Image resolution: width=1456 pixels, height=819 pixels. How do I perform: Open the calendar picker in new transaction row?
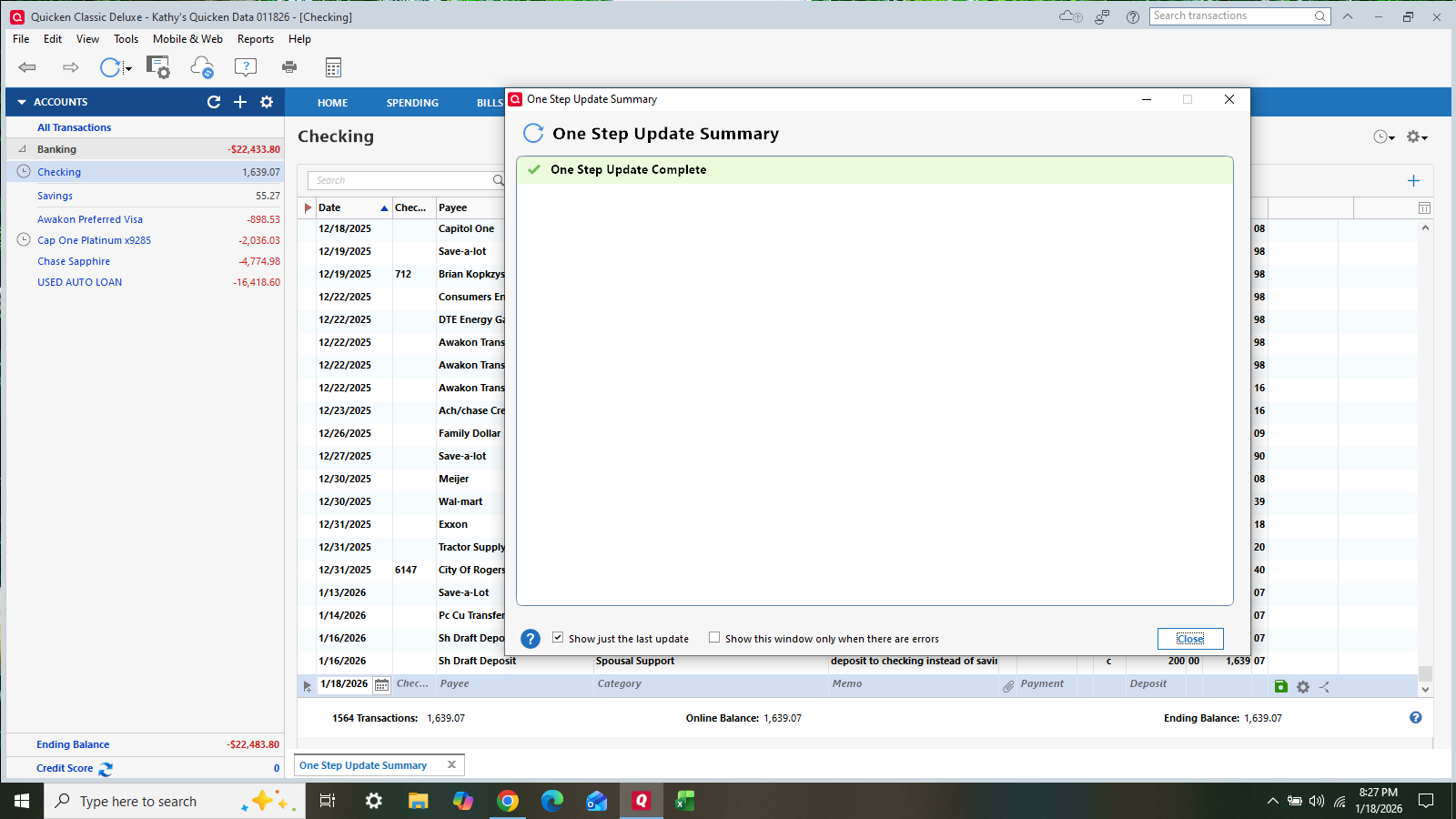pyautogui.click(x=382, y=685)
